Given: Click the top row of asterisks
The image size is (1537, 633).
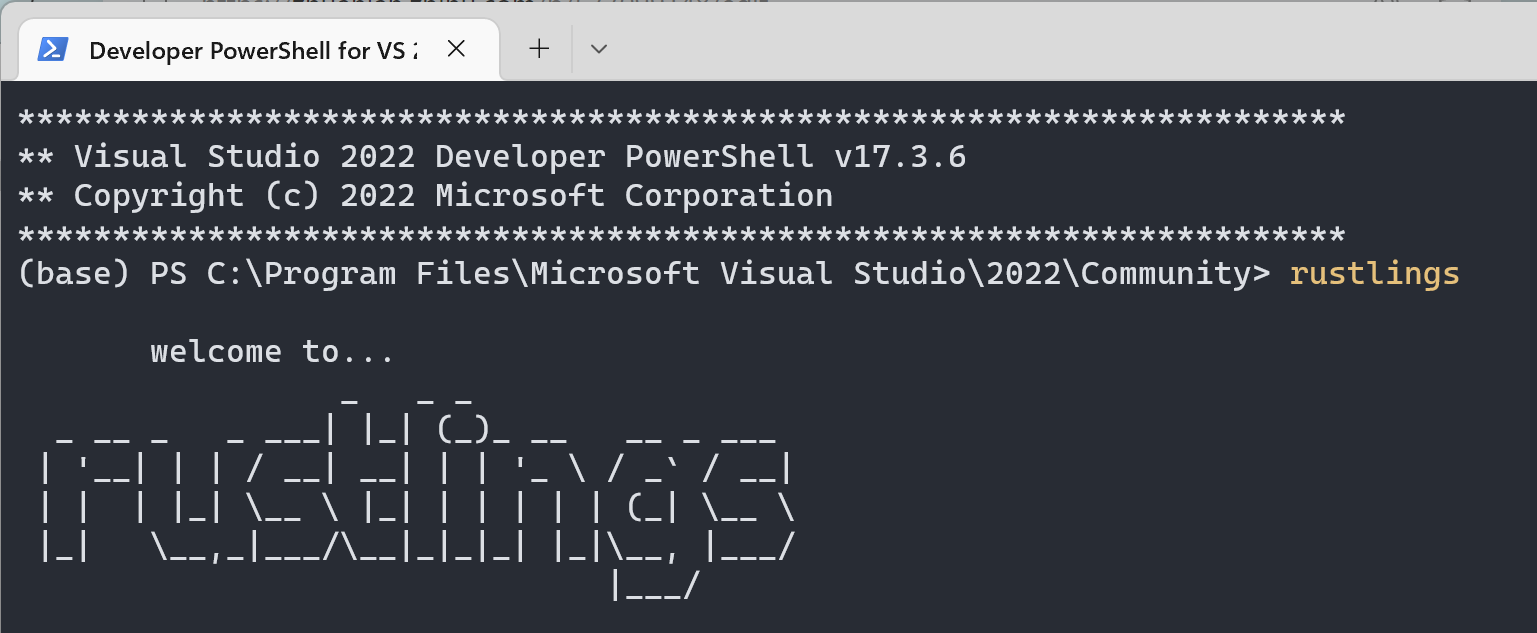Looking at the screenshot, I should pyautogui.click(x=680, y=119).
